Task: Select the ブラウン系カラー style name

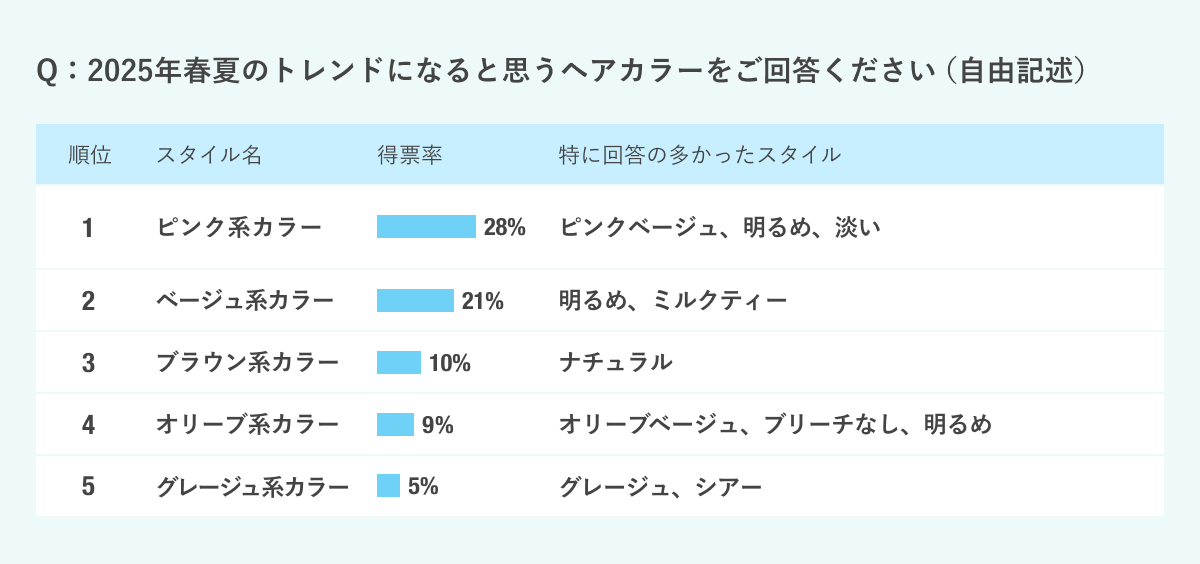Action: point(247,362)
